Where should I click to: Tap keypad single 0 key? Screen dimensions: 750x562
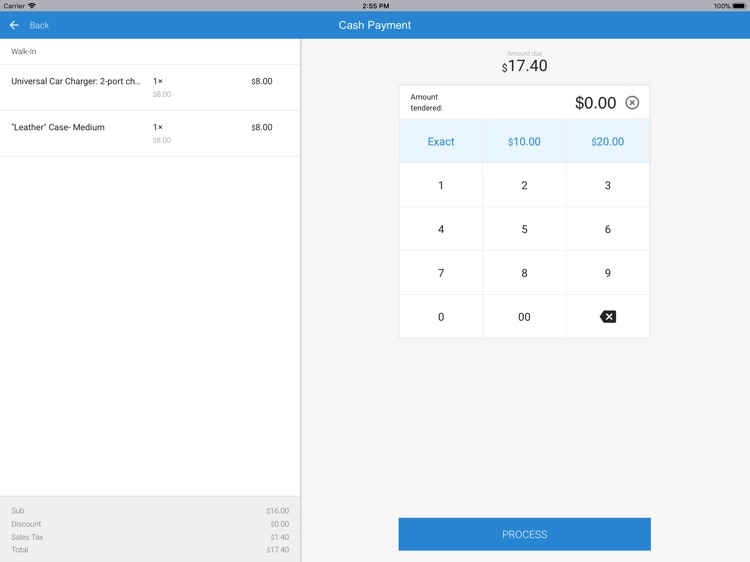(x=441, y=317)
